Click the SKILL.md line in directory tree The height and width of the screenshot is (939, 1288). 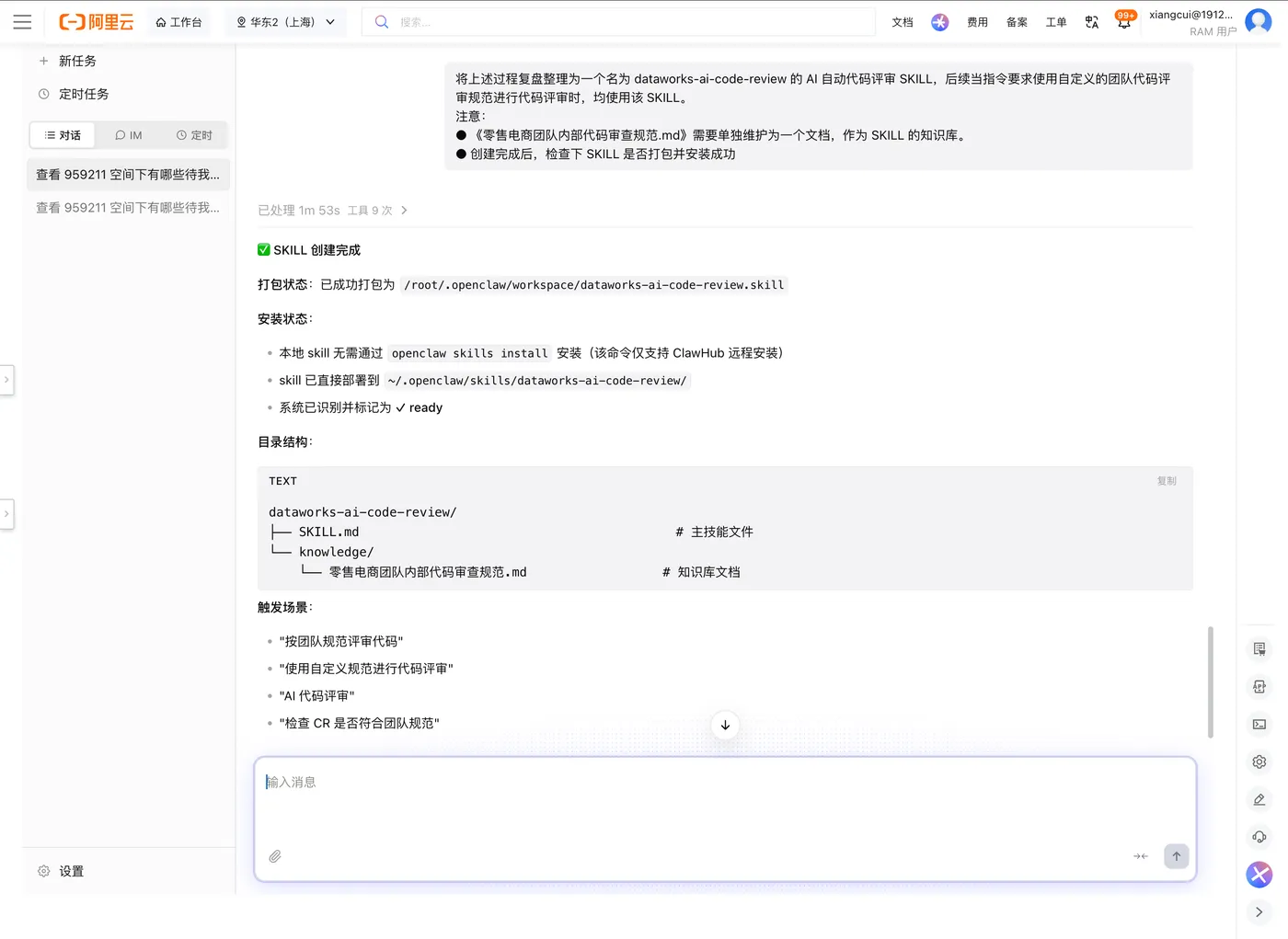[x=328, y=532]
